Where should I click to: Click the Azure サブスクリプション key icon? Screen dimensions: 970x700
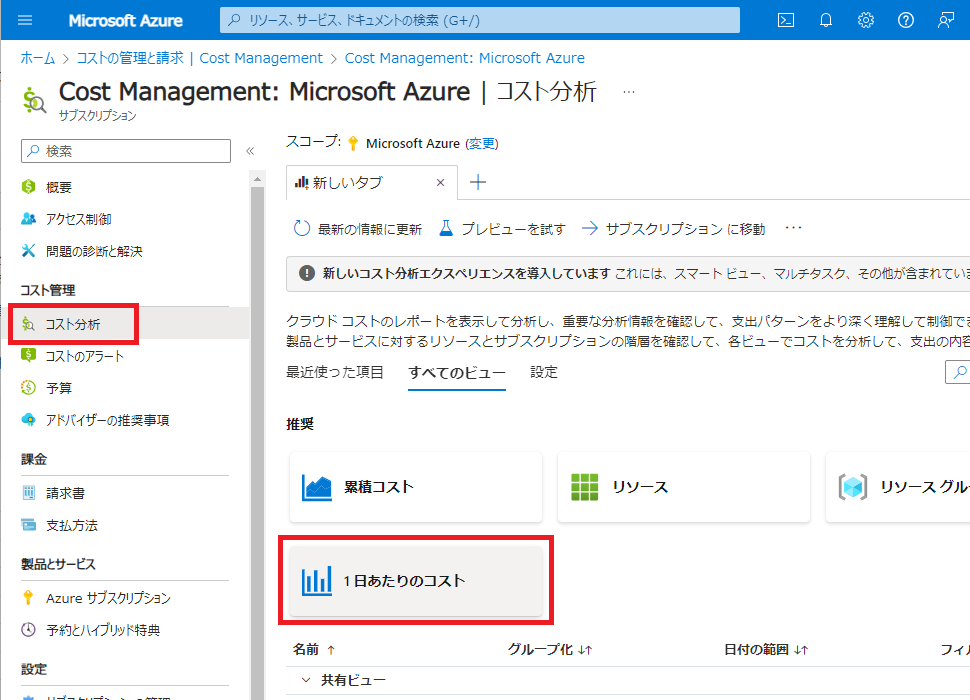(x=28, y=598)
